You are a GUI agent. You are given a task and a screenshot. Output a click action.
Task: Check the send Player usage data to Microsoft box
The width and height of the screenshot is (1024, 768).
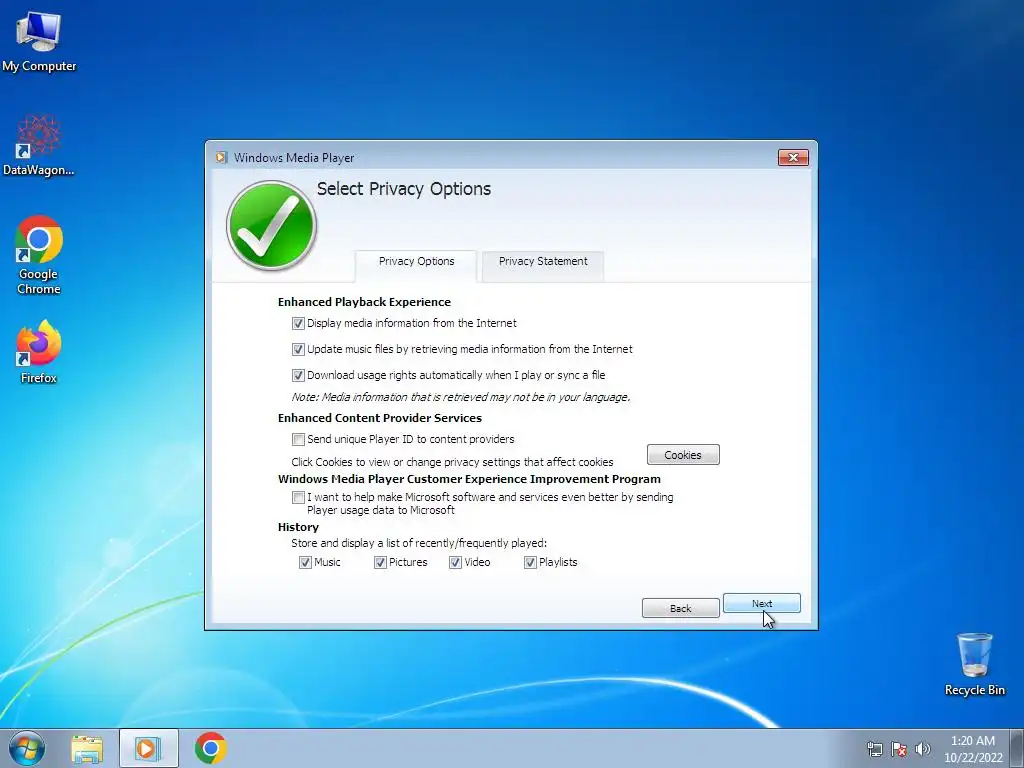(x=298, y=498)
